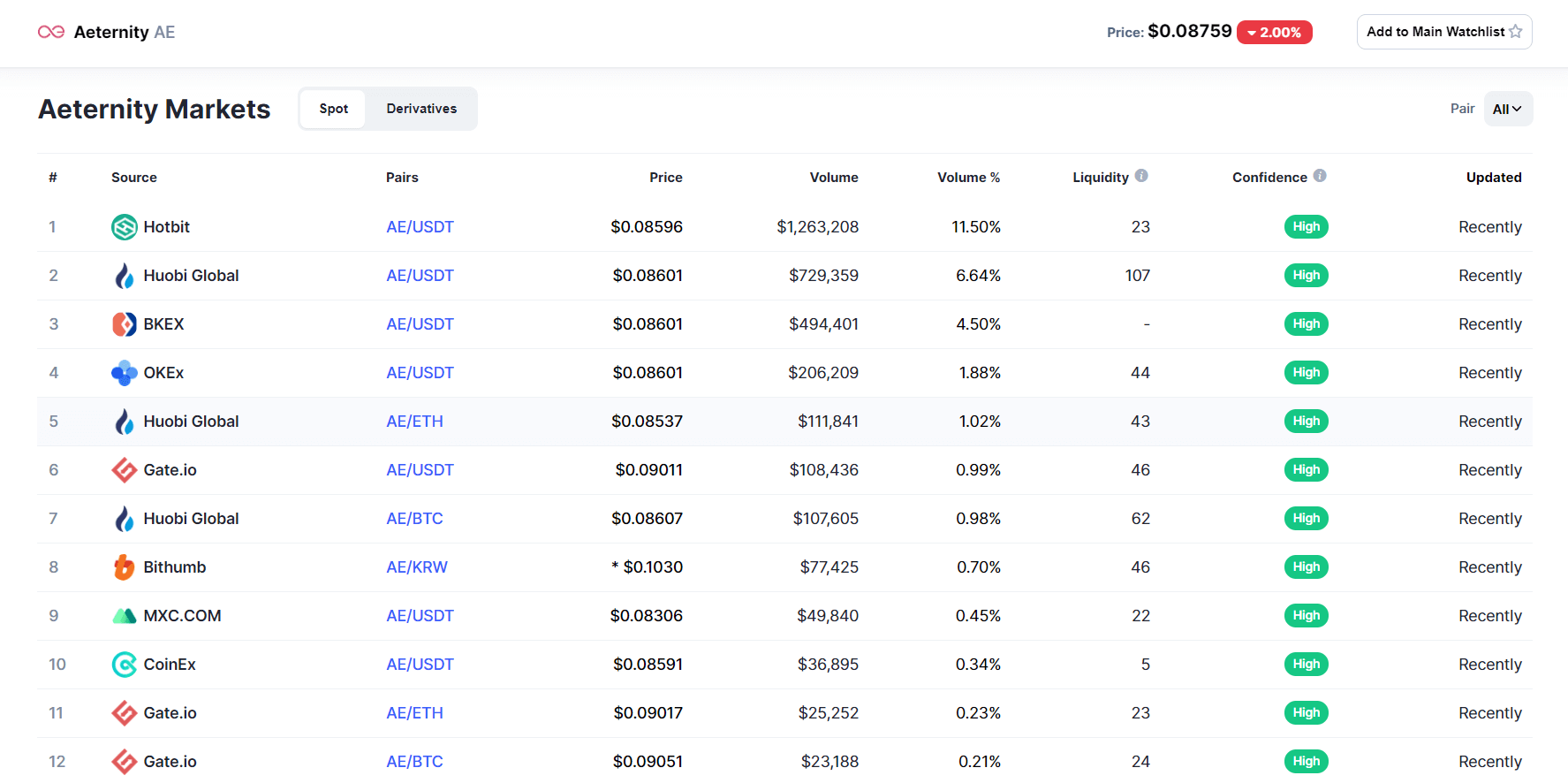Click the Volume column header
1568x783 pixels.
click(834, 178)
